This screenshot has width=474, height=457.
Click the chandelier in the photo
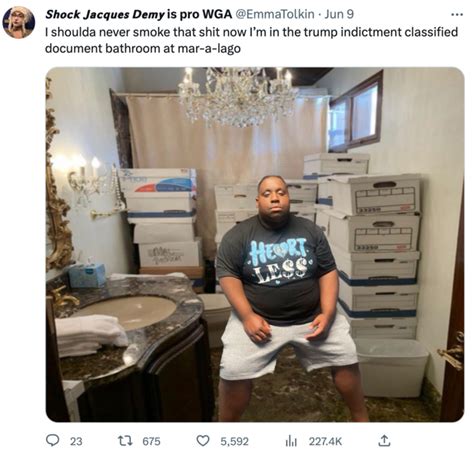coord(237,97)
